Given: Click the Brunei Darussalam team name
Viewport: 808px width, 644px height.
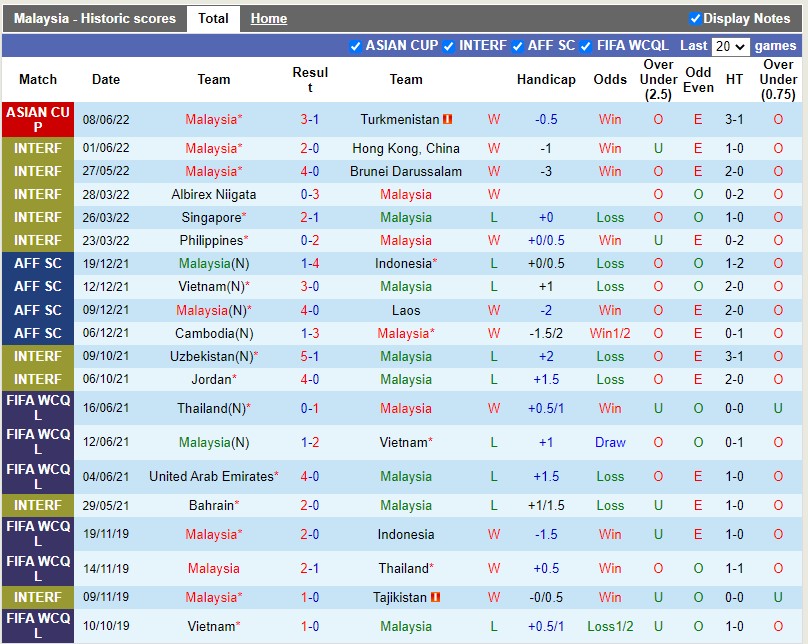Looking at the screenshot, I should point(406,171).
